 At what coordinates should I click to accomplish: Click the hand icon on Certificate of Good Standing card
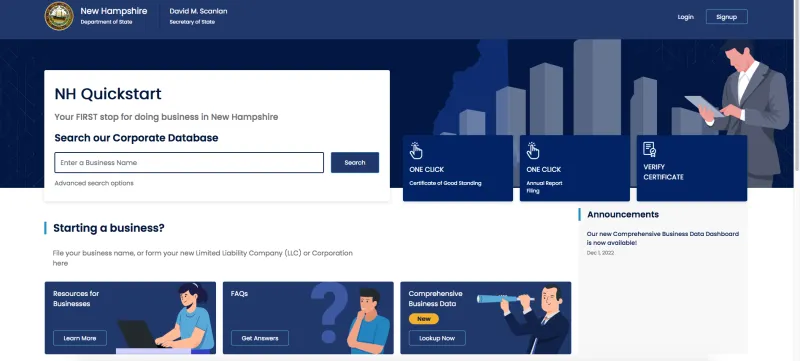tap(416, 150)
